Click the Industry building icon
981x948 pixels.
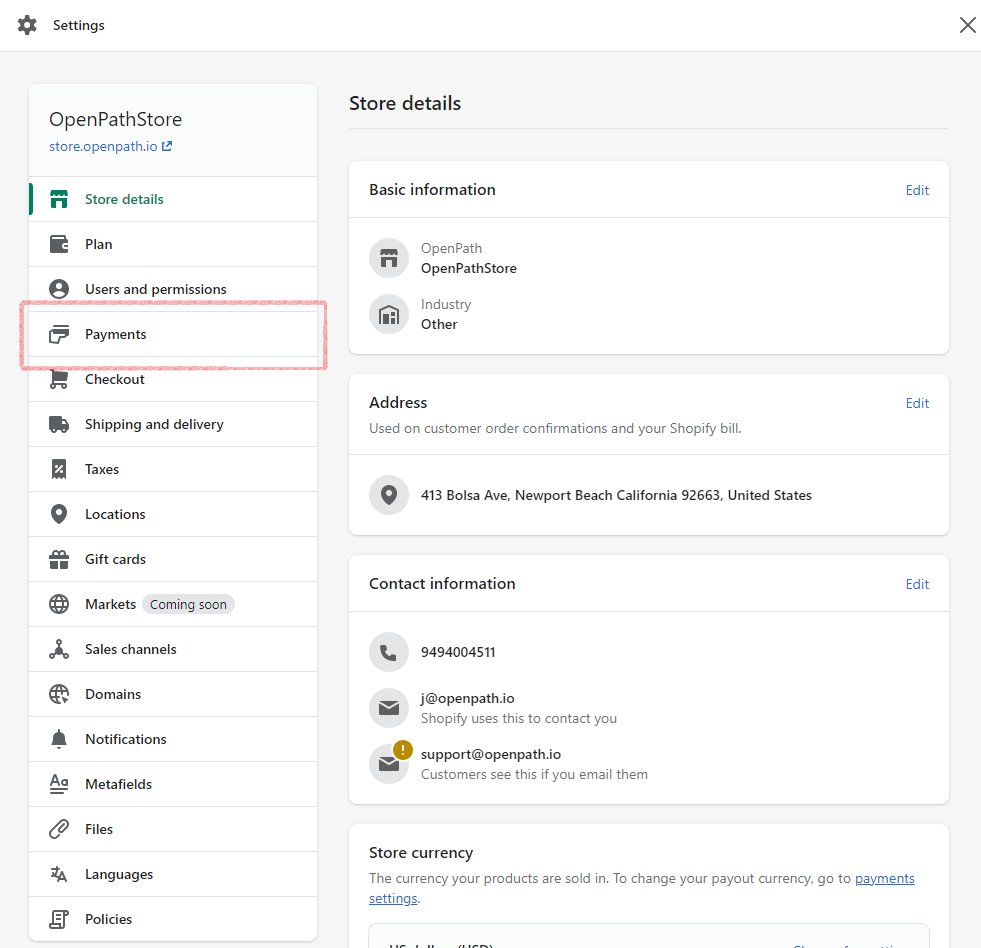389,314
